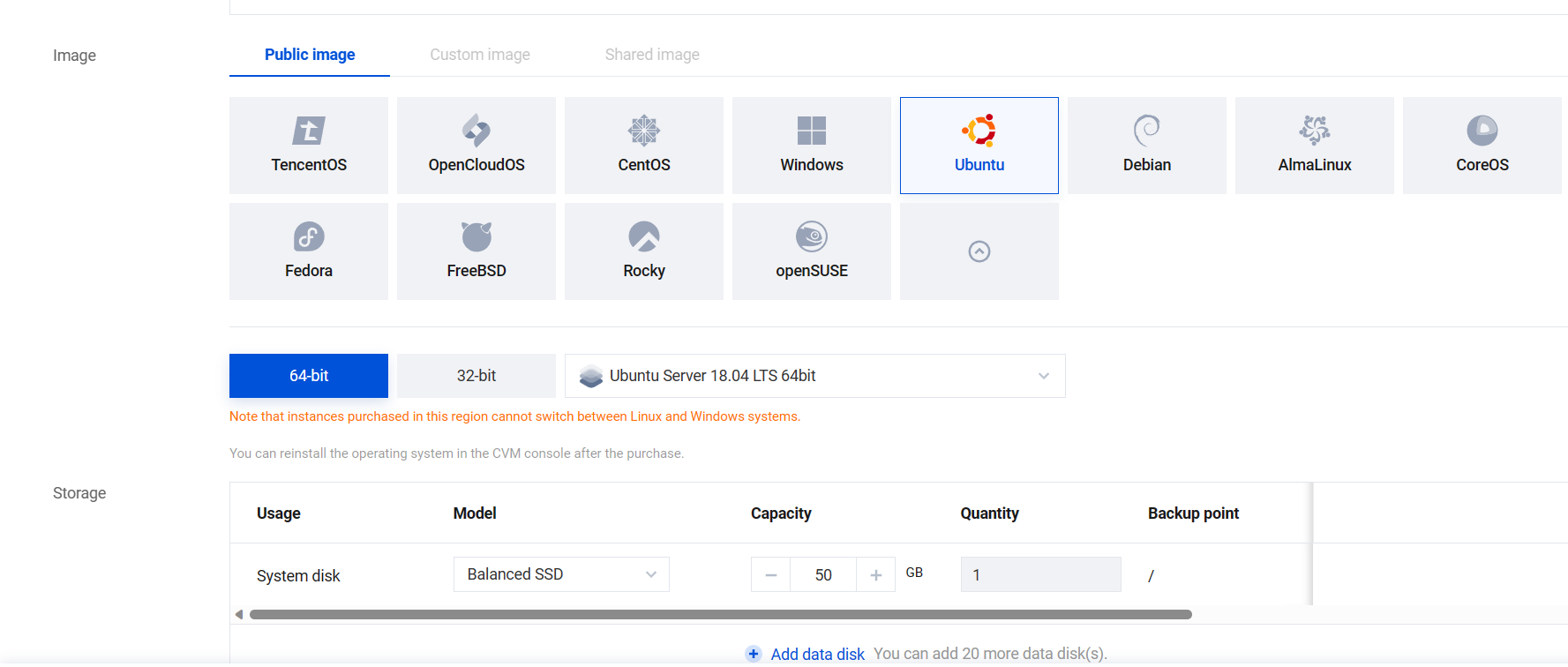Click the Backup point column header
This screenshot has width=1568, height=667.
(1193, 513)
